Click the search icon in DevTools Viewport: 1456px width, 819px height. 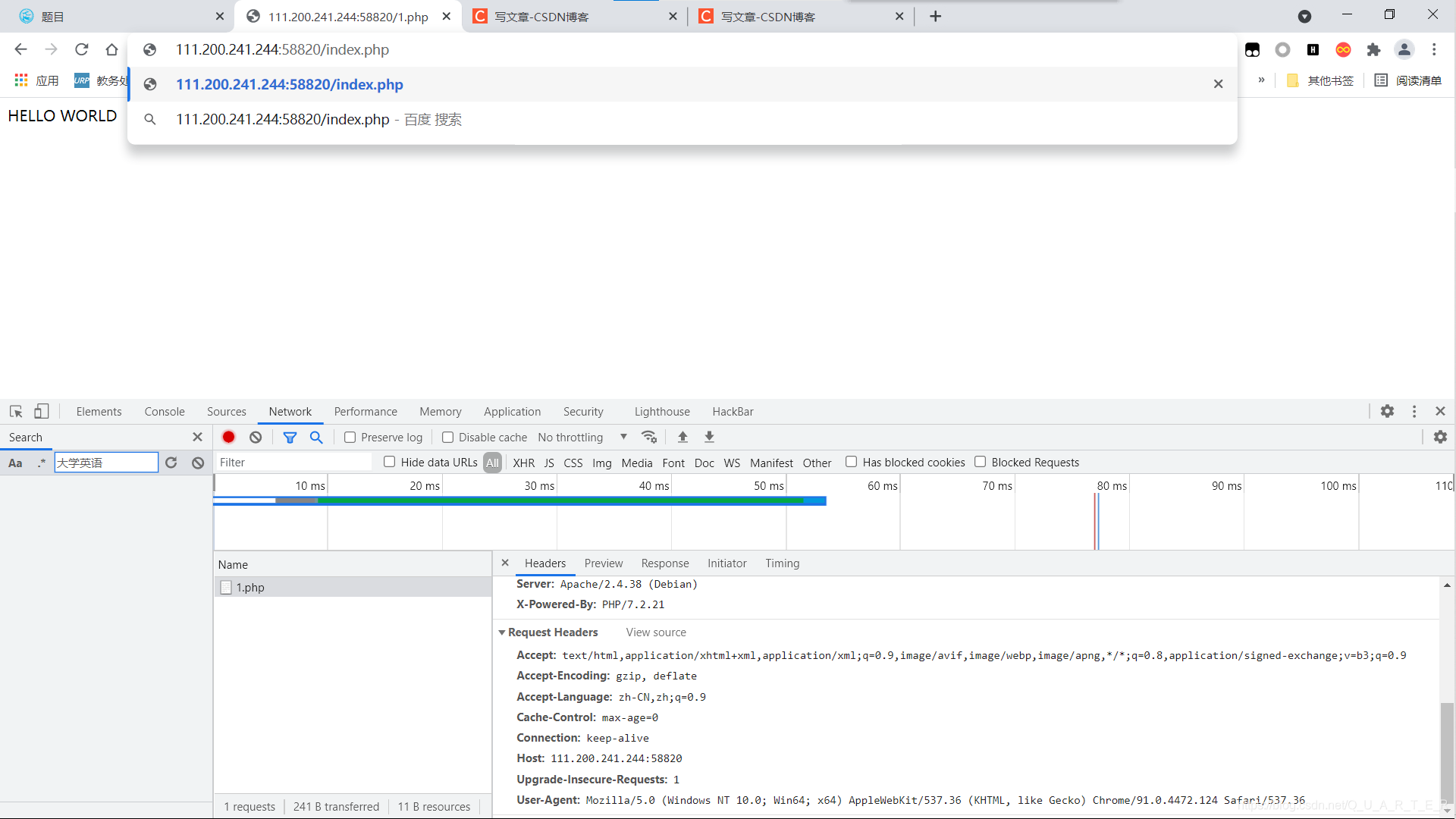[x=316, y=437]
